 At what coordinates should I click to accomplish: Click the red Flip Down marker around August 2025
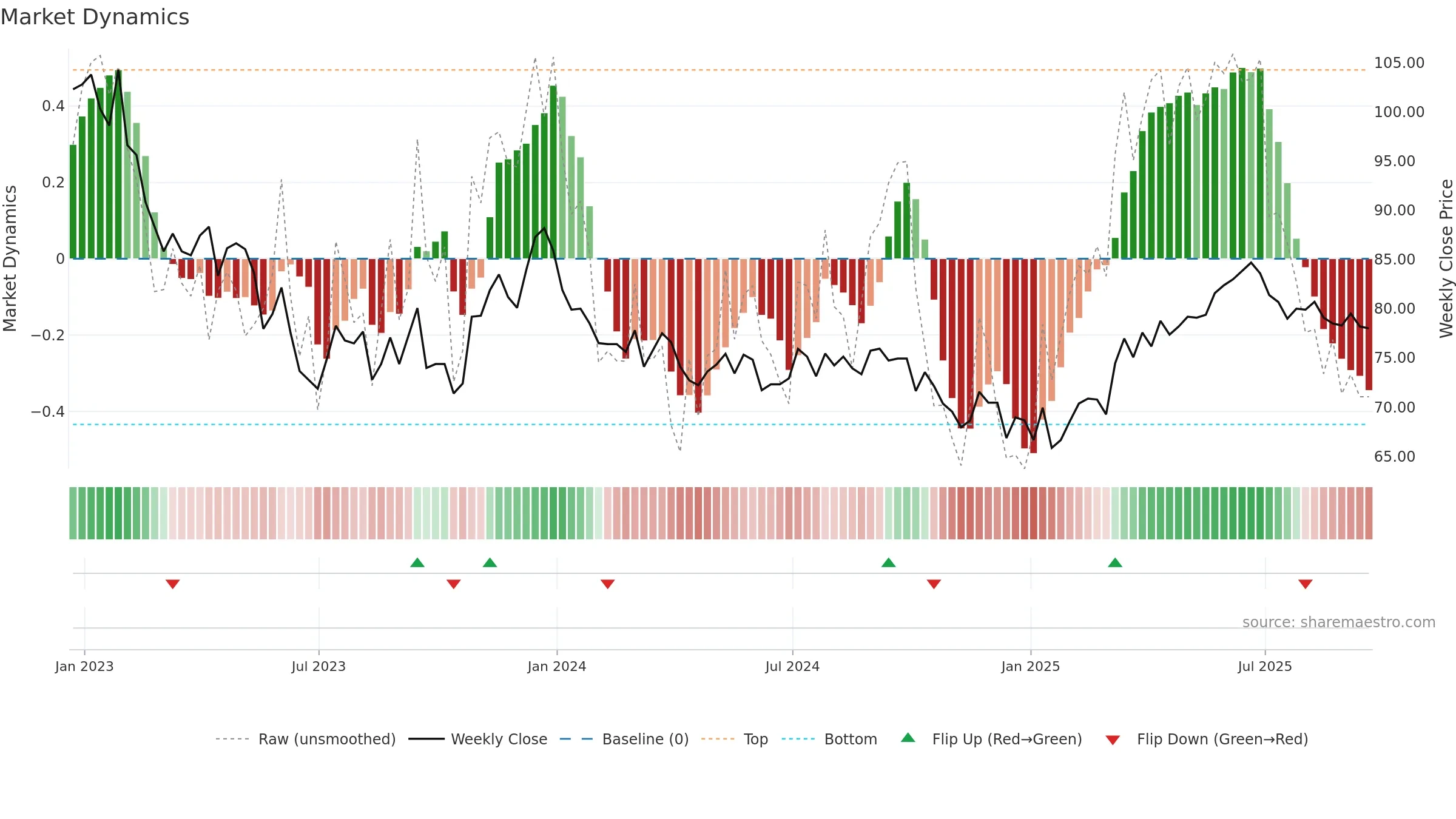click(x=1306, y=584)
